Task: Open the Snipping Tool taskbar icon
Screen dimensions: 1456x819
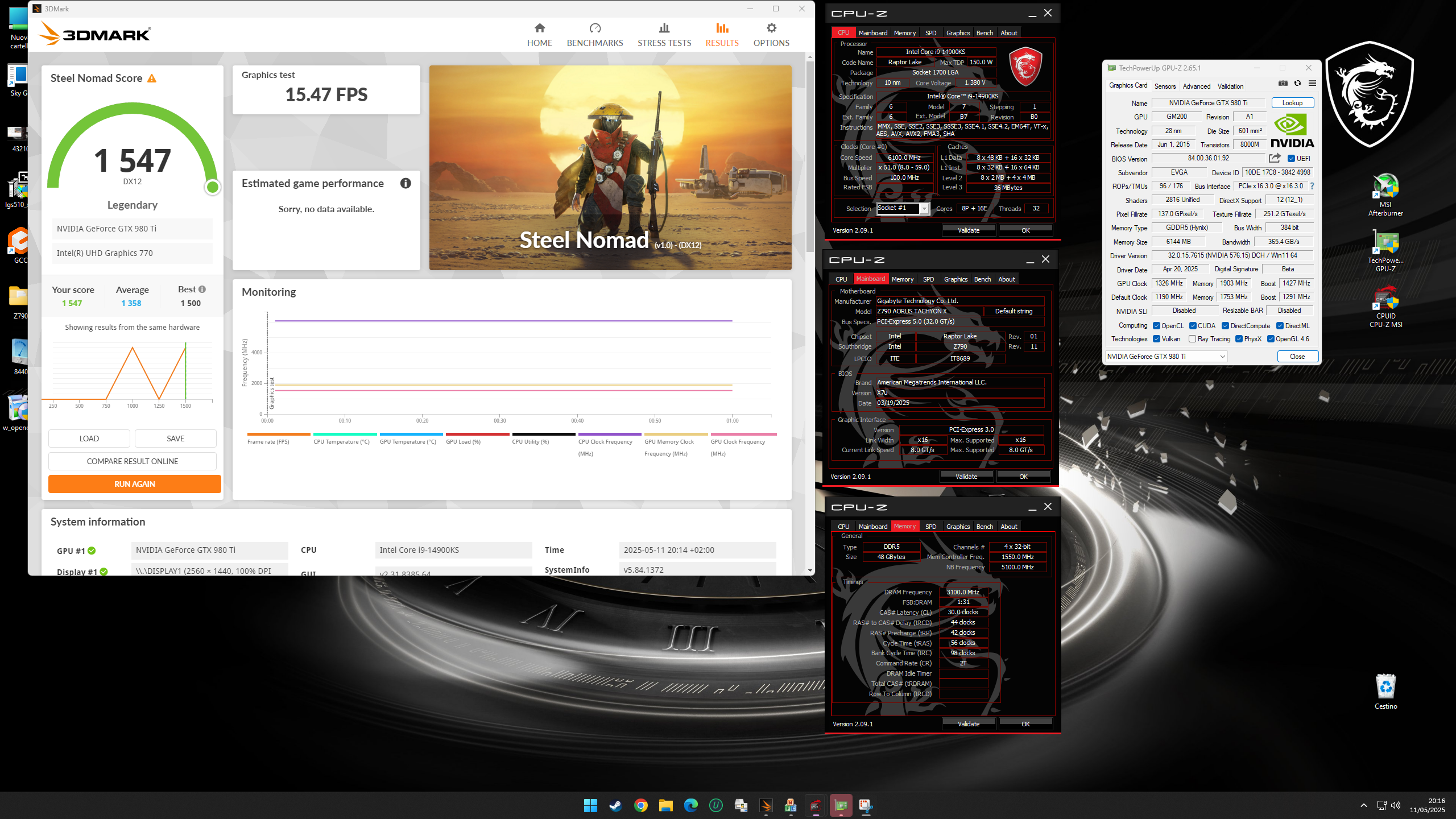Action: click(866, 805)
